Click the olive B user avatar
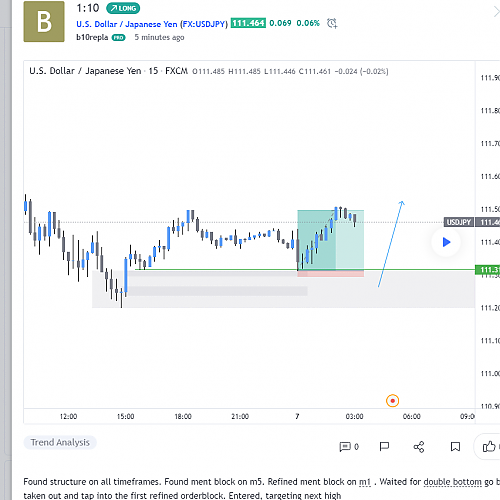The image size is (500, 500). (x=44, y=22)
